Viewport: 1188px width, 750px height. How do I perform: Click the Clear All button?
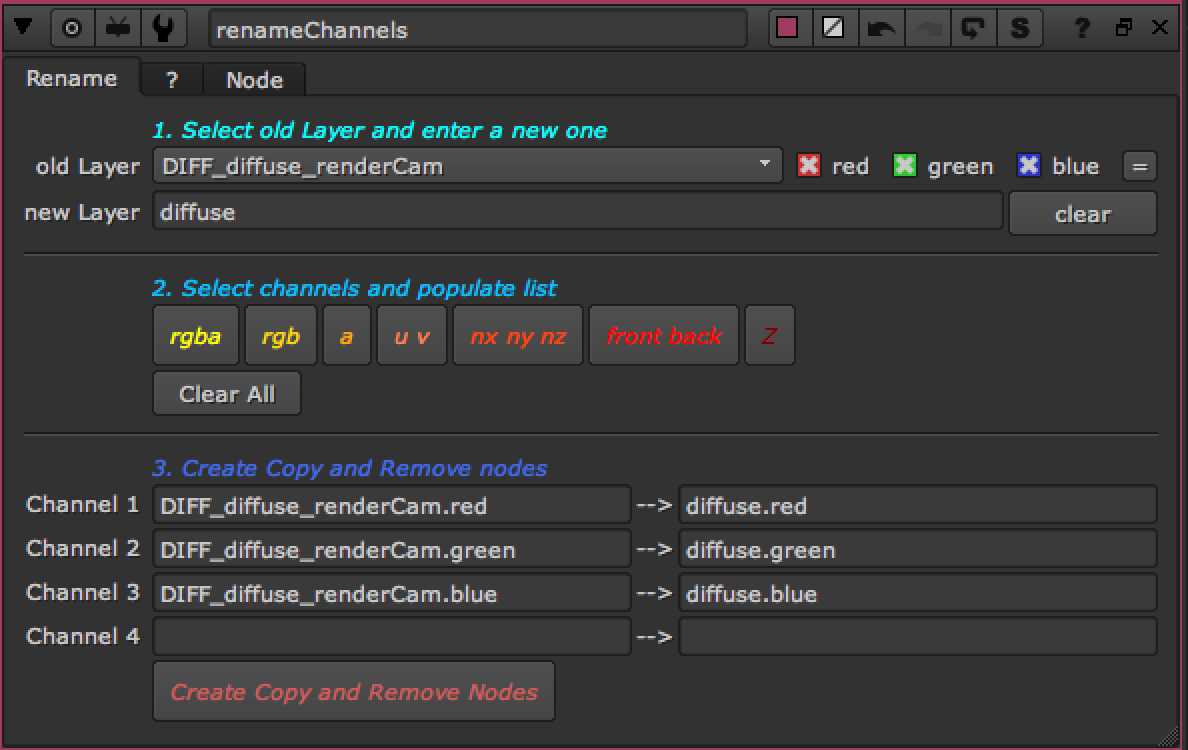point(227,394)
